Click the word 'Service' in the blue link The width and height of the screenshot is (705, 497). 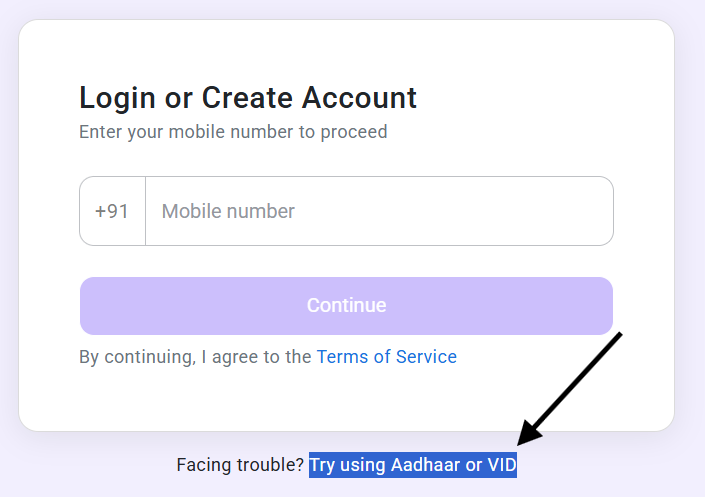426,357
